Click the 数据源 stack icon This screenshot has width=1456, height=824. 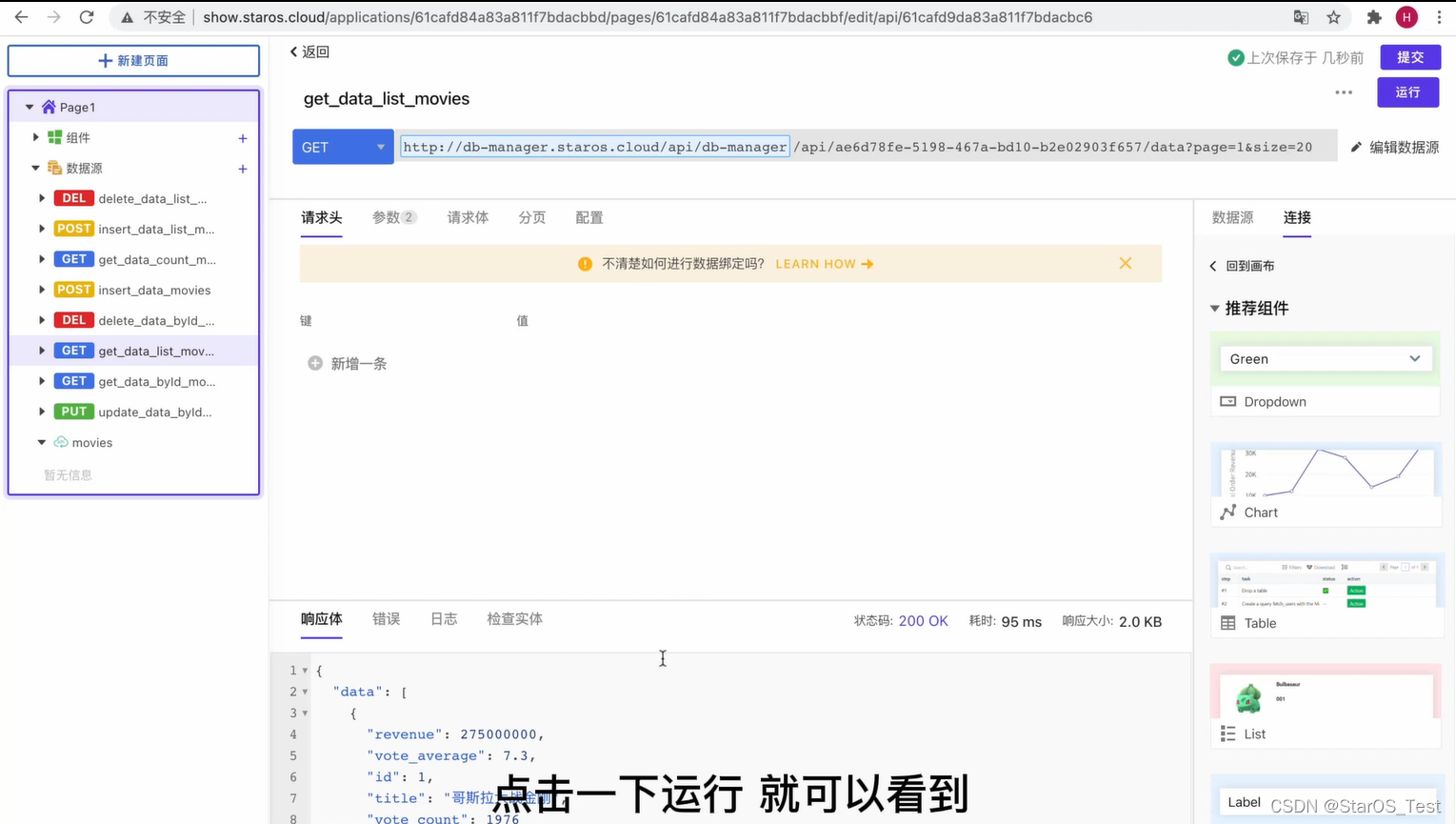[54, 168]
